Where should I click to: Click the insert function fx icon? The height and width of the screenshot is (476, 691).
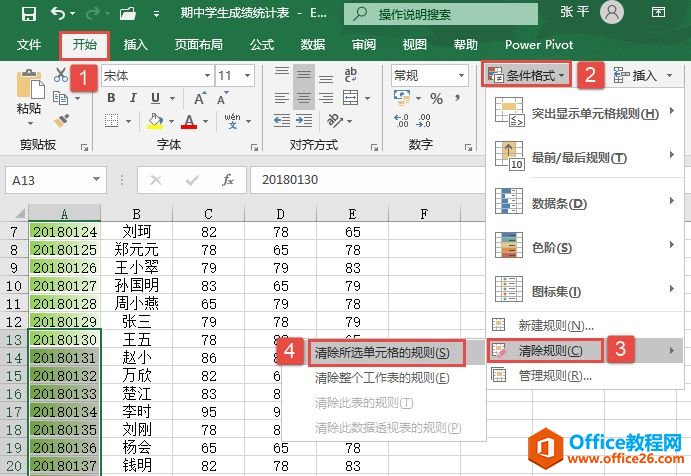pos(228,180)
